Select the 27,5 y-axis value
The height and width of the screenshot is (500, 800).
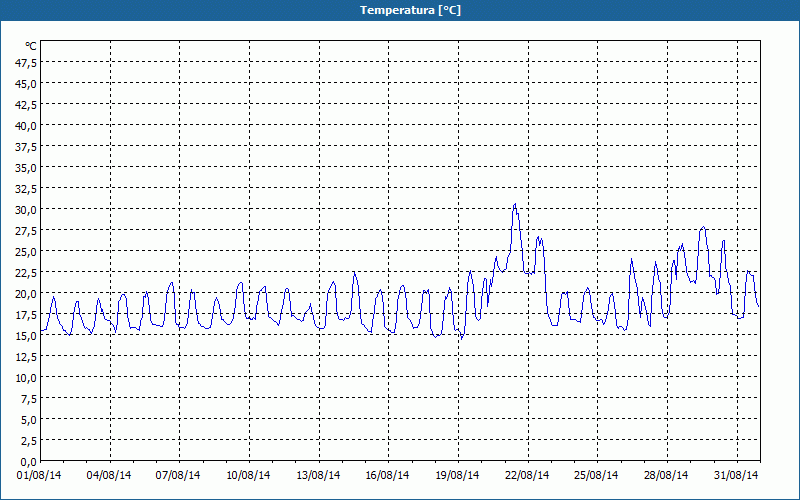pyautogui.click(x=27, y=231)
